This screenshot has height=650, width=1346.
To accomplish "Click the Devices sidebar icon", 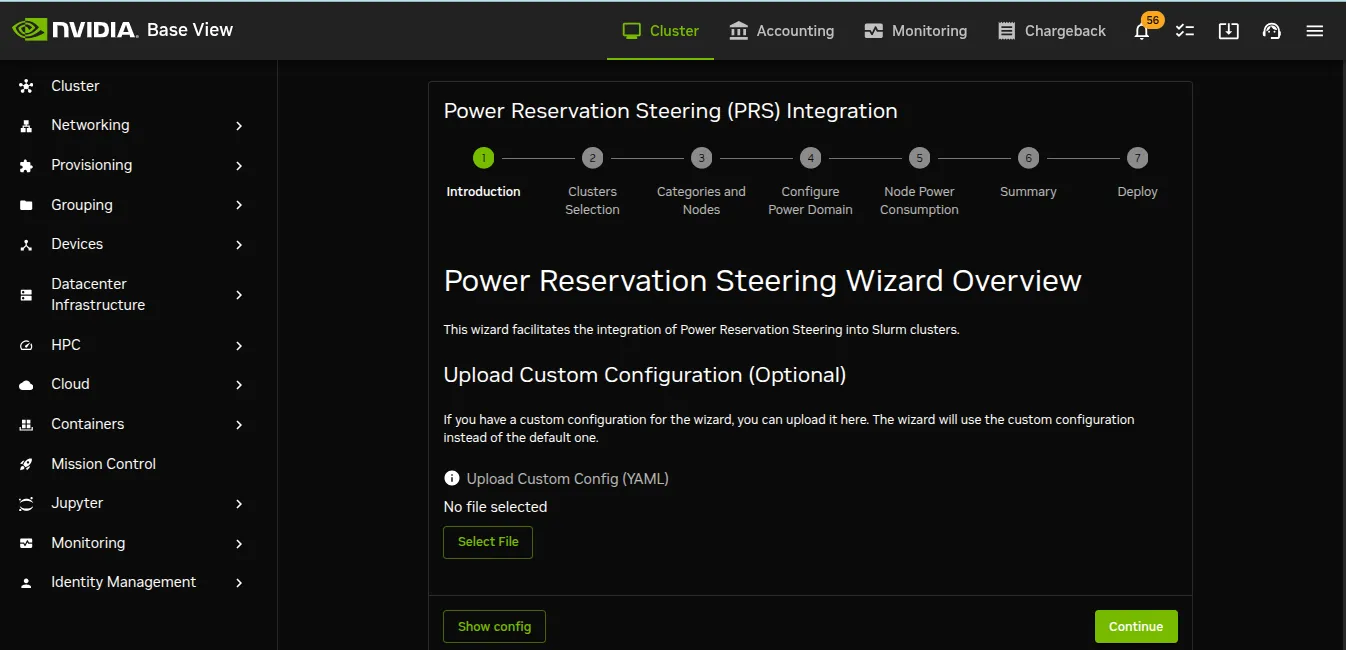I will point(27,245).
